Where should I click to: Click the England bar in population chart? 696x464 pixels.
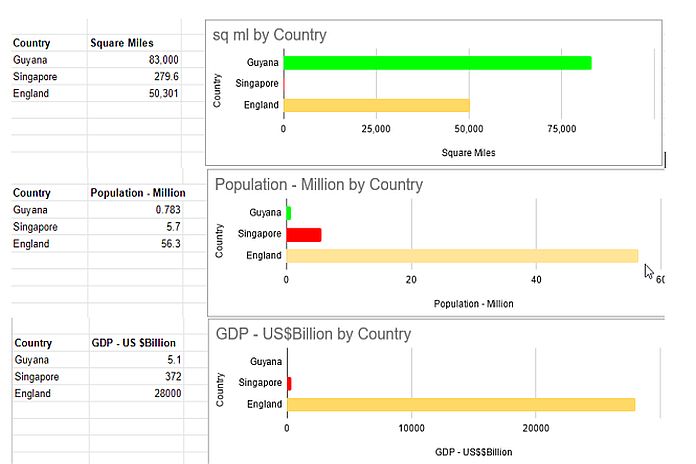click(x=461, y=256)
